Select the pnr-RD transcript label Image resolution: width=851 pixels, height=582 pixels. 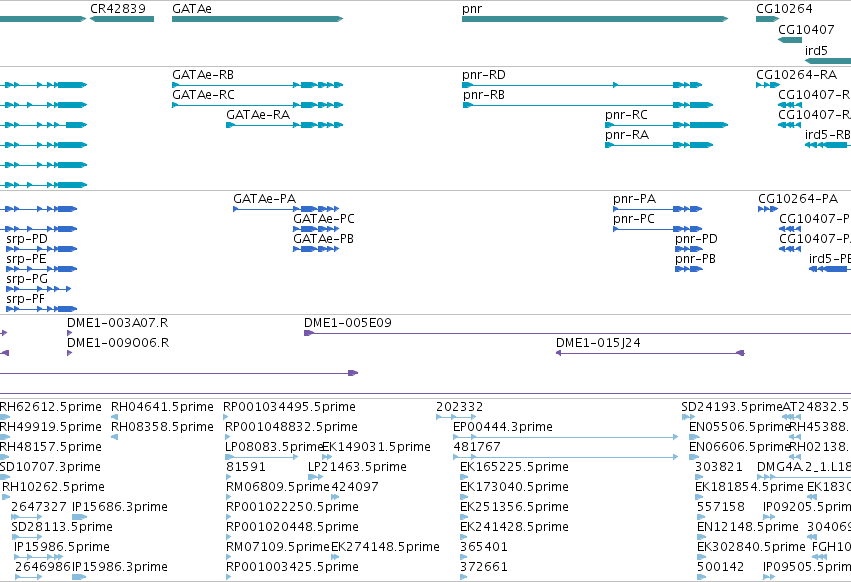(484, 74)
